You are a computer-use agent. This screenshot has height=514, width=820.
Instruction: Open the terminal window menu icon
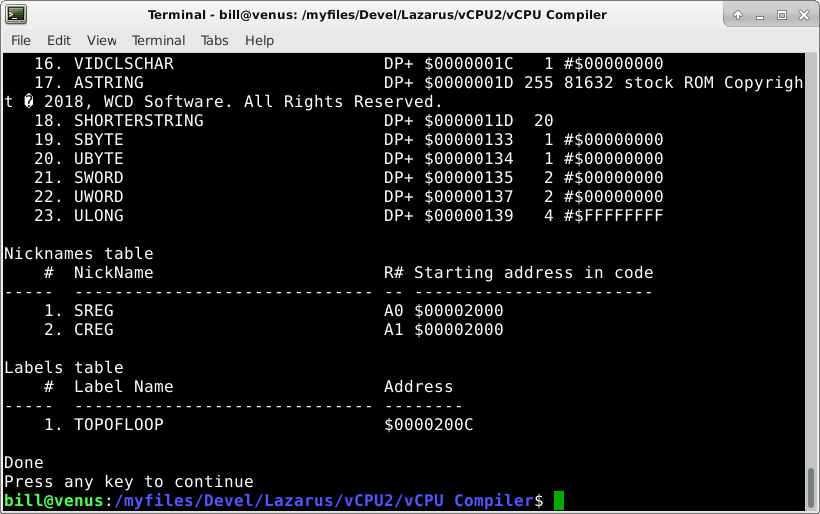14,15
